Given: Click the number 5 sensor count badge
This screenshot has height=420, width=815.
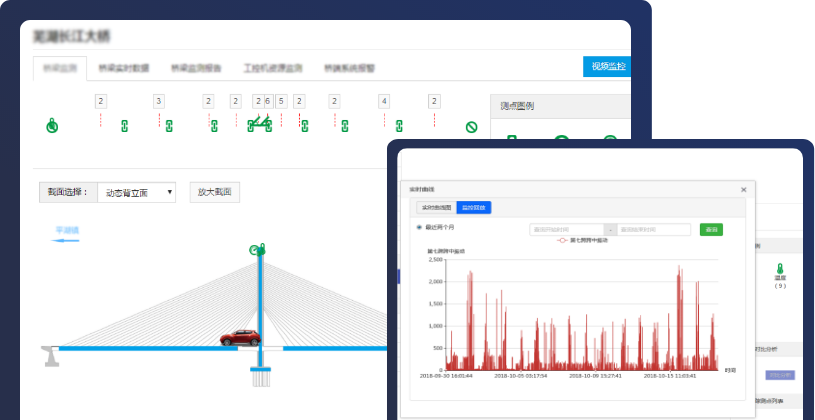Looking at the screenshot, I should [281, 101].
